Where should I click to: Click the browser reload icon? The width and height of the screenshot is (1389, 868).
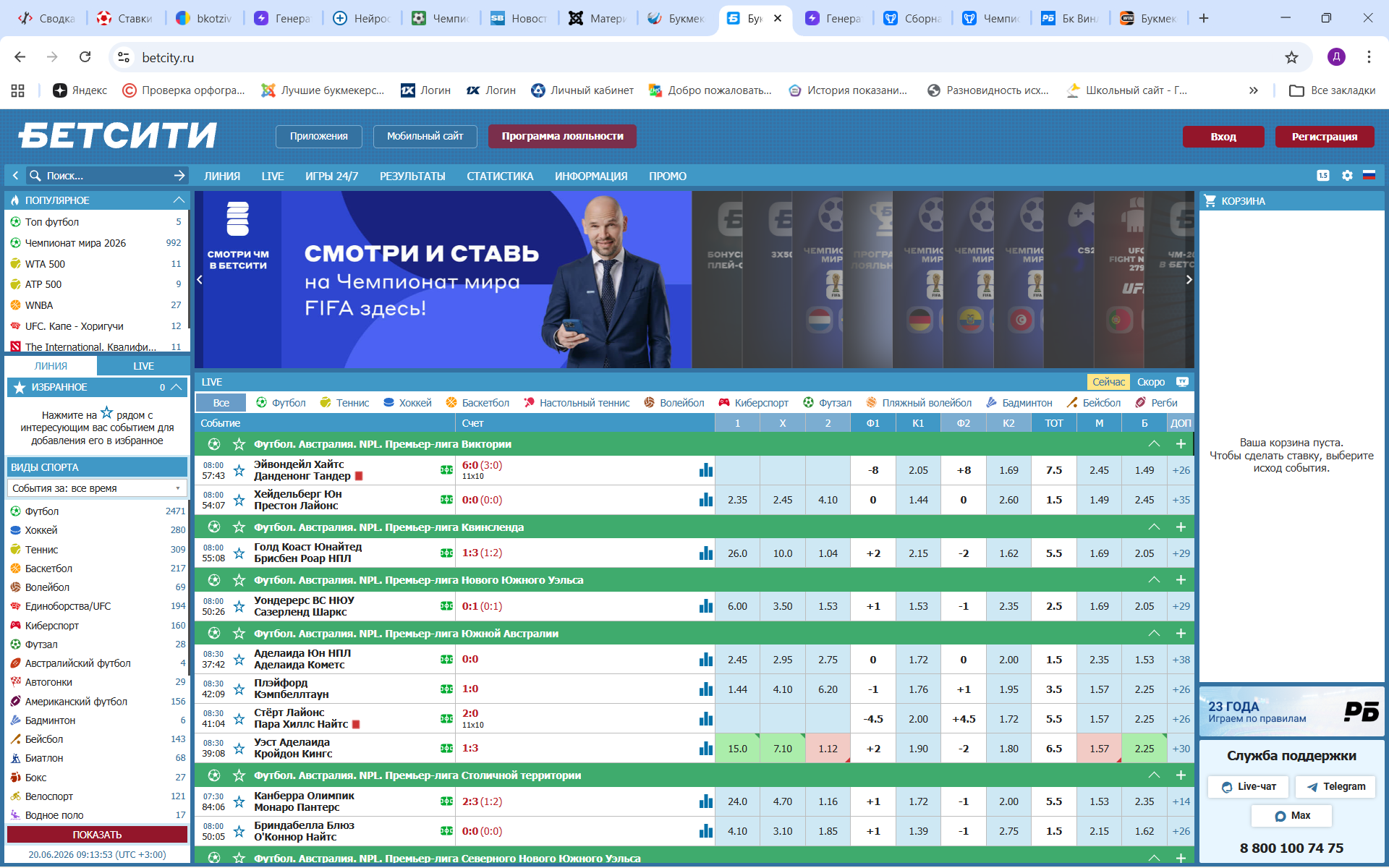click(85, 57)
